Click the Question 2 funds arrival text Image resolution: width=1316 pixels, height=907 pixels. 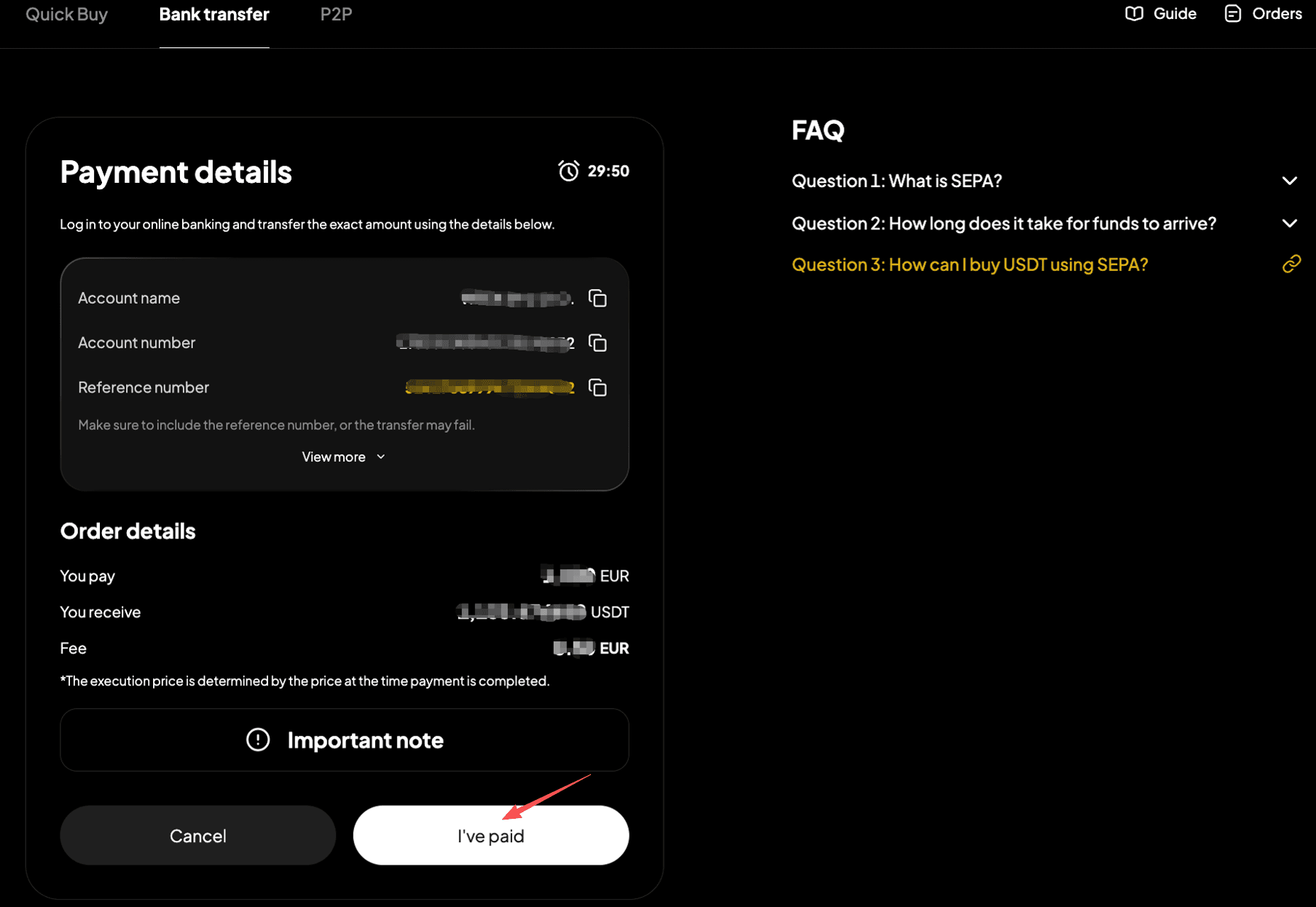(1003, 224)
